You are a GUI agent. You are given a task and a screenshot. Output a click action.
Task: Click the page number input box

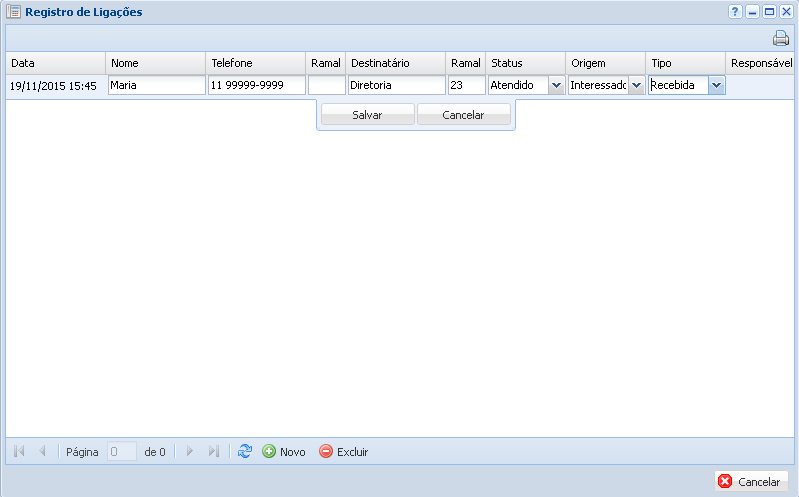point(121,452)
